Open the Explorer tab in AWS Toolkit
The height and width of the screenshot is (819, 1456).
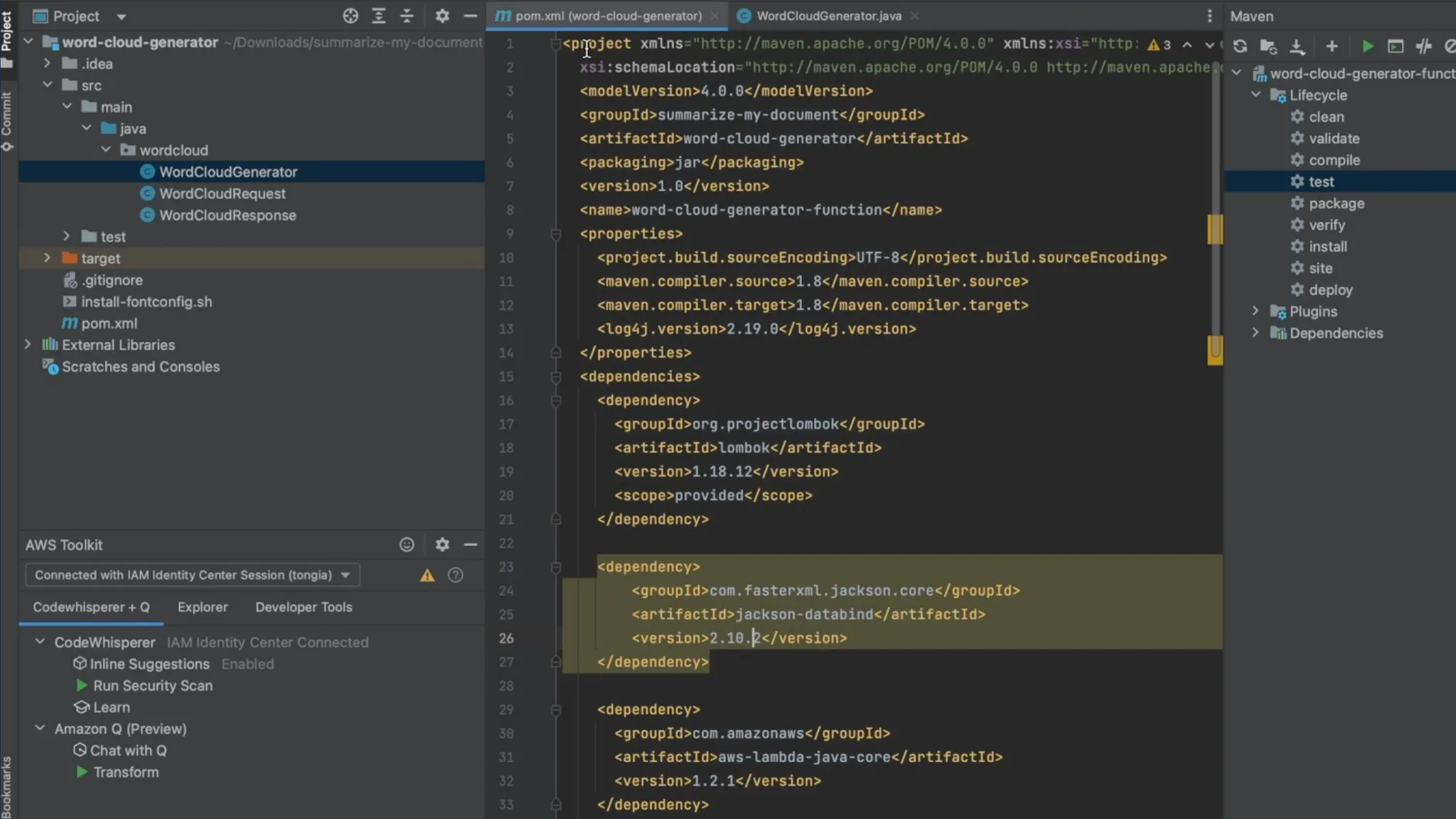pyautogui.click(x=203, y=607)
